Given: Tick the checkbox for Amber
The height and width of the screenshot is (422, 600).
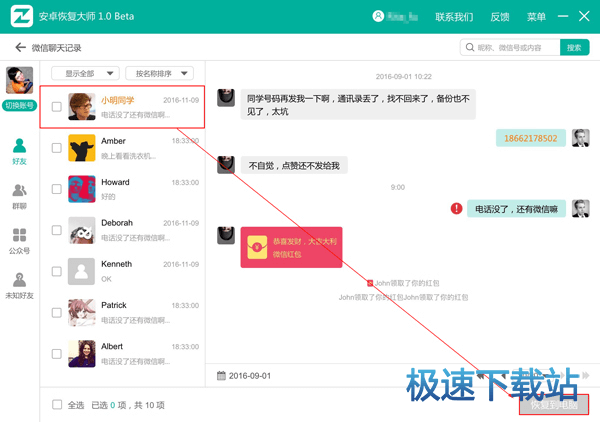Looking at the screenshot, I should tap(57, 148).
